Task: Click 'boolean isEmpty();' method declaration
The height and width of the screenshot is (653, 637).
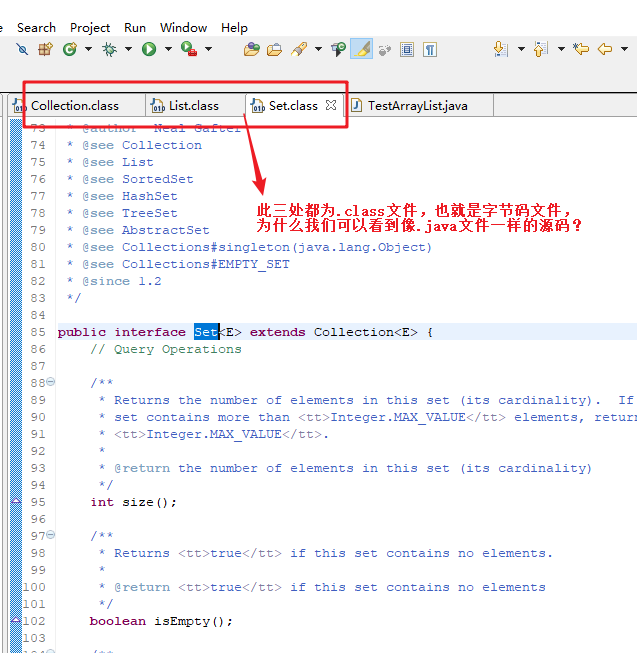Action: 161,621
